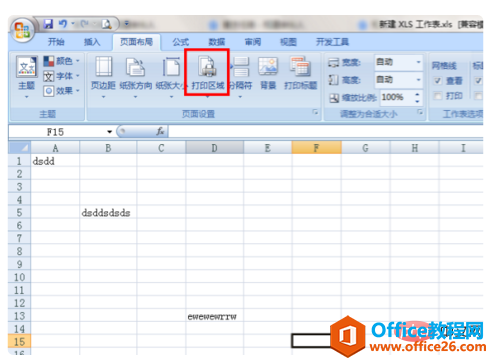The height and width of the screenshot is (364, 493).
Task: Set sheet 背景 background image
Action: 268,74
